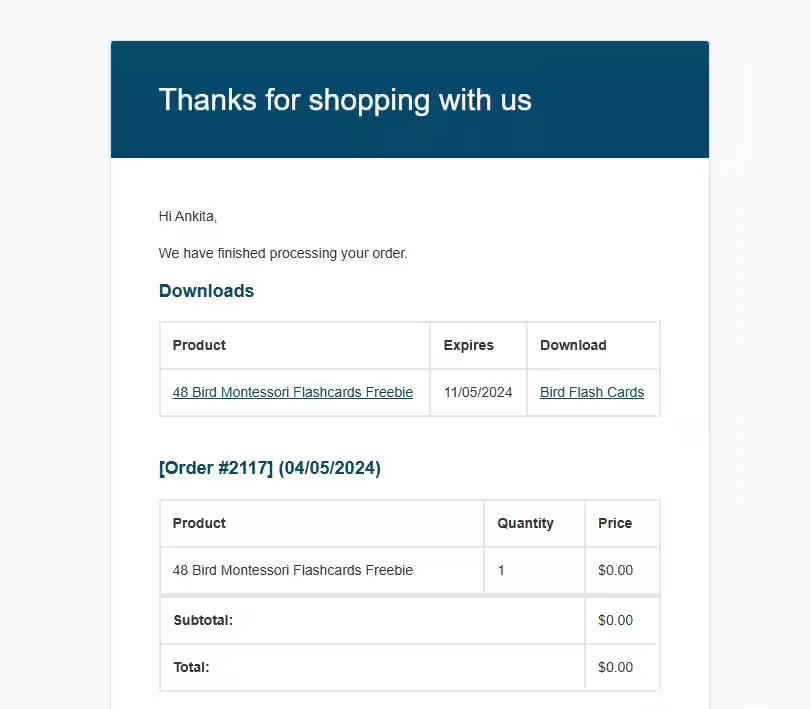The image size is (811, 709).
Task: Click the Price column header
Action: coord(615,523)
